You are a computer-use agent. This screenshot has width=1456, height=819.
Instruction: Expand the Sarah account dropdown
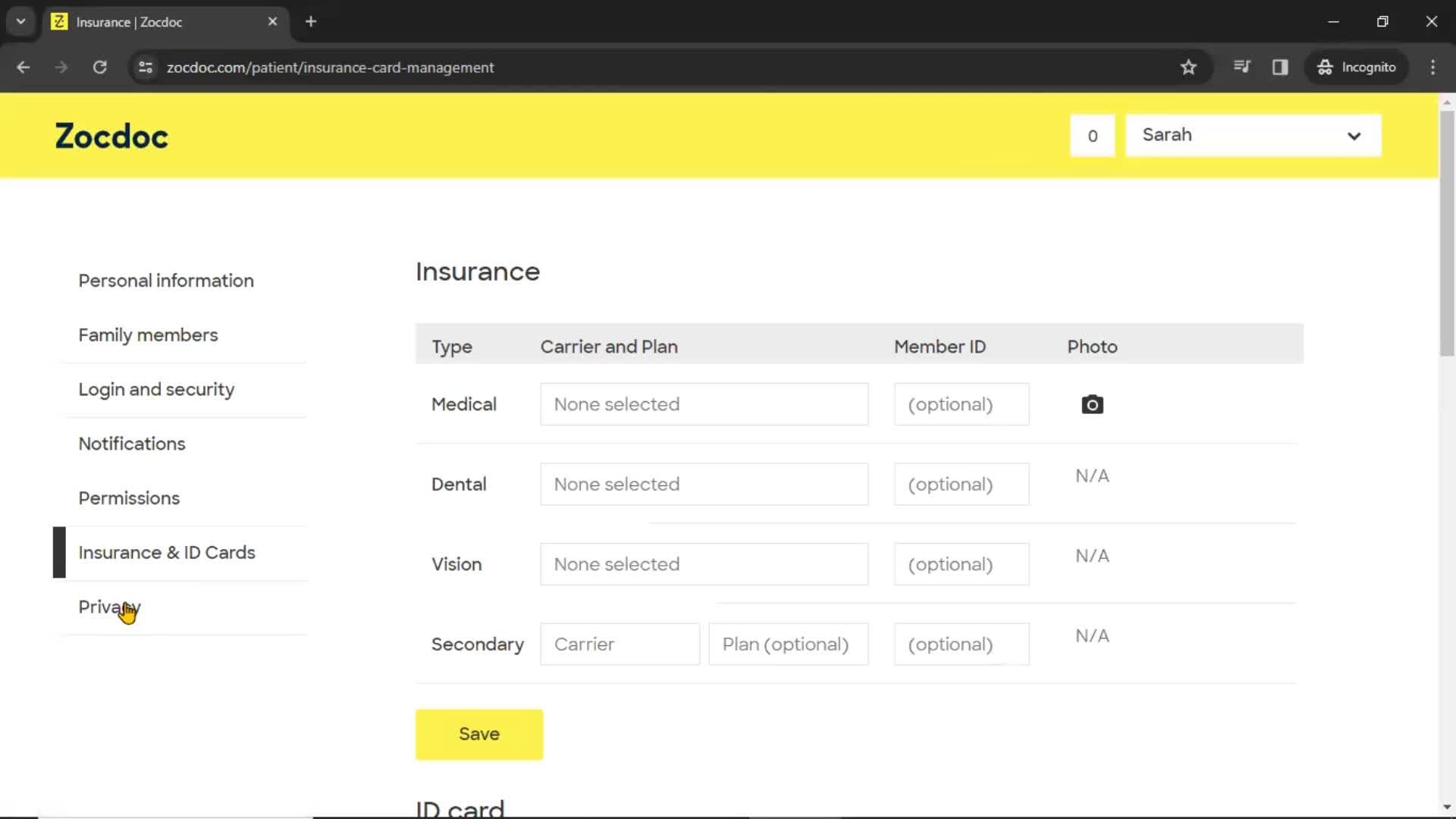(1254, 135)
